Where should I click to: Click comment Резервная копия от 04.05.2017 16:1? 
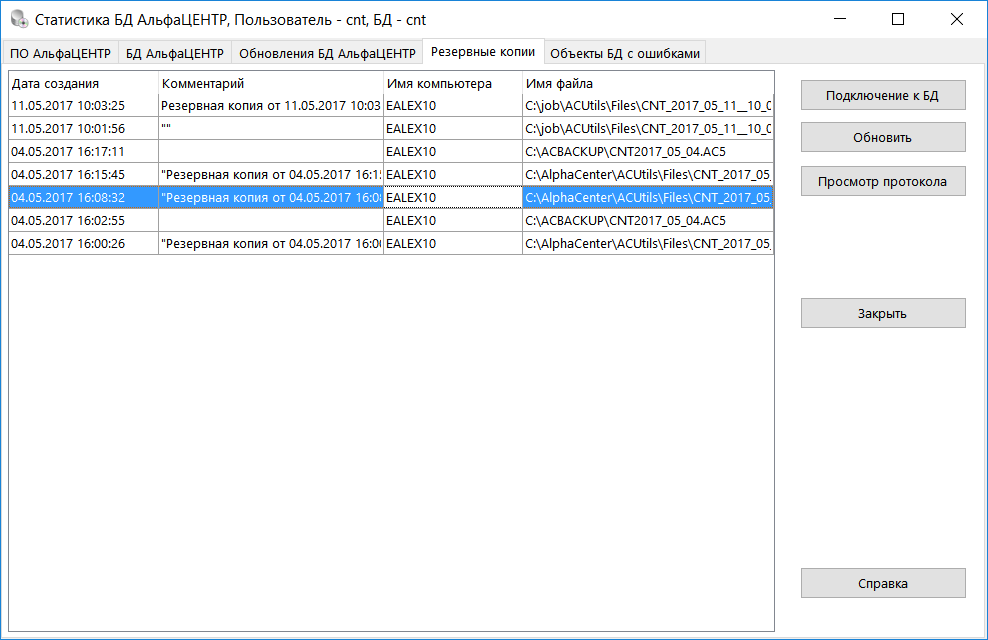point(271,174)
